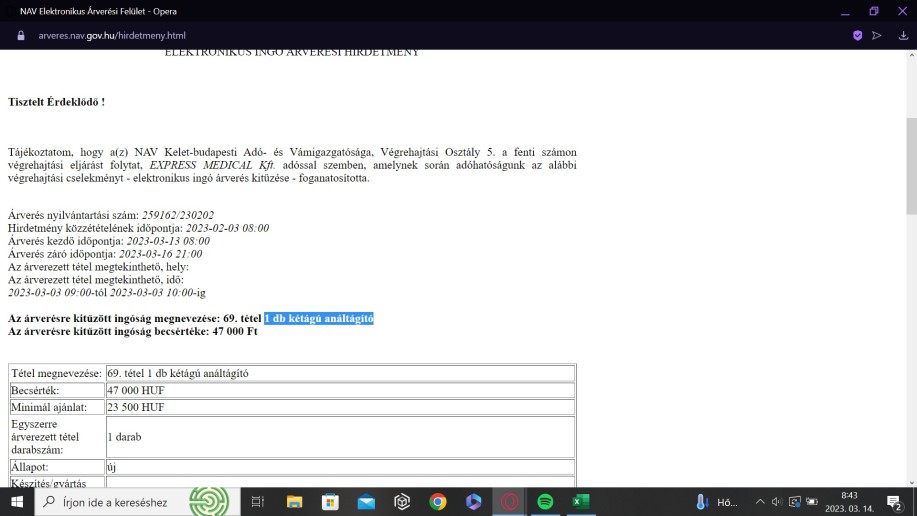Click the Opera Flow send icon

877,35
